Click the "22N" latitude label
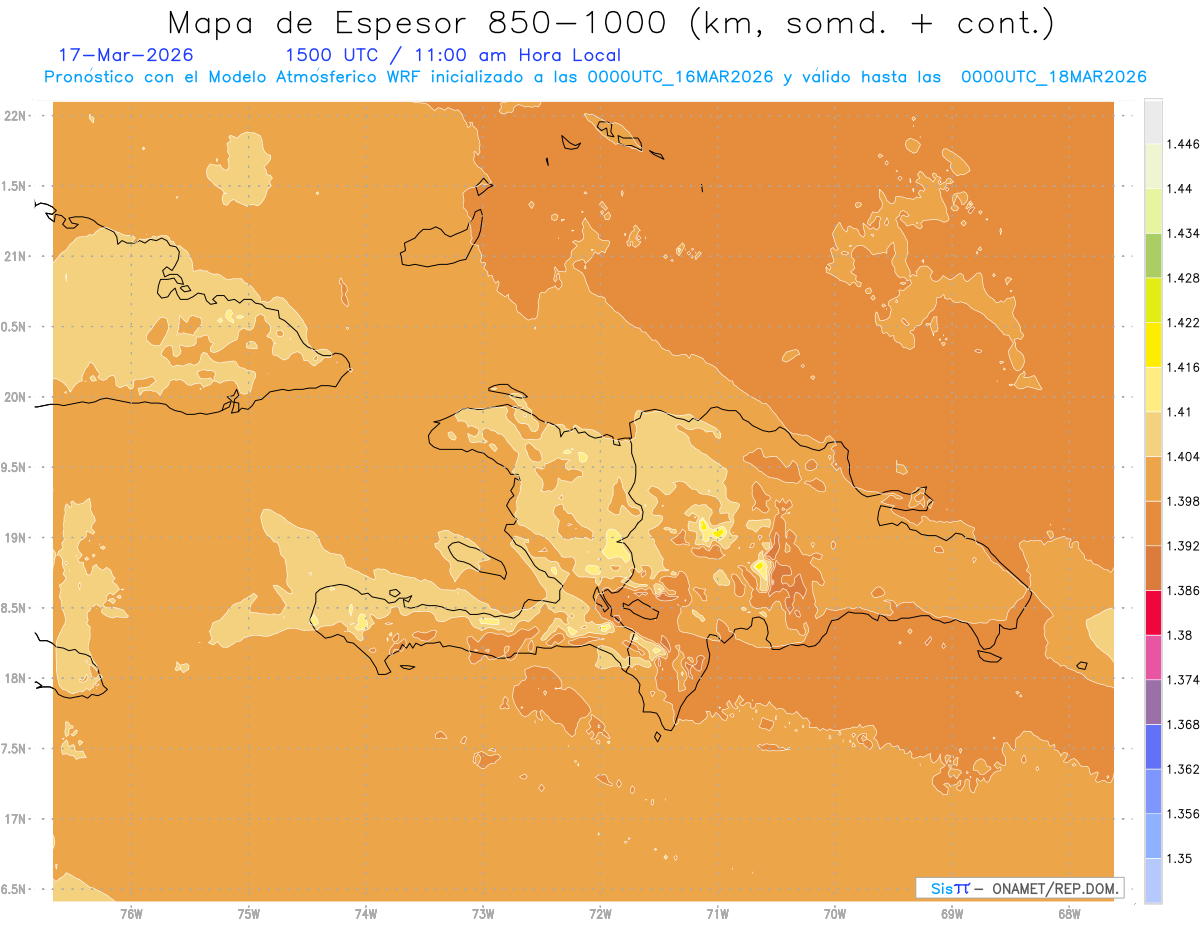1200x927 pixels. click(15, 115)
